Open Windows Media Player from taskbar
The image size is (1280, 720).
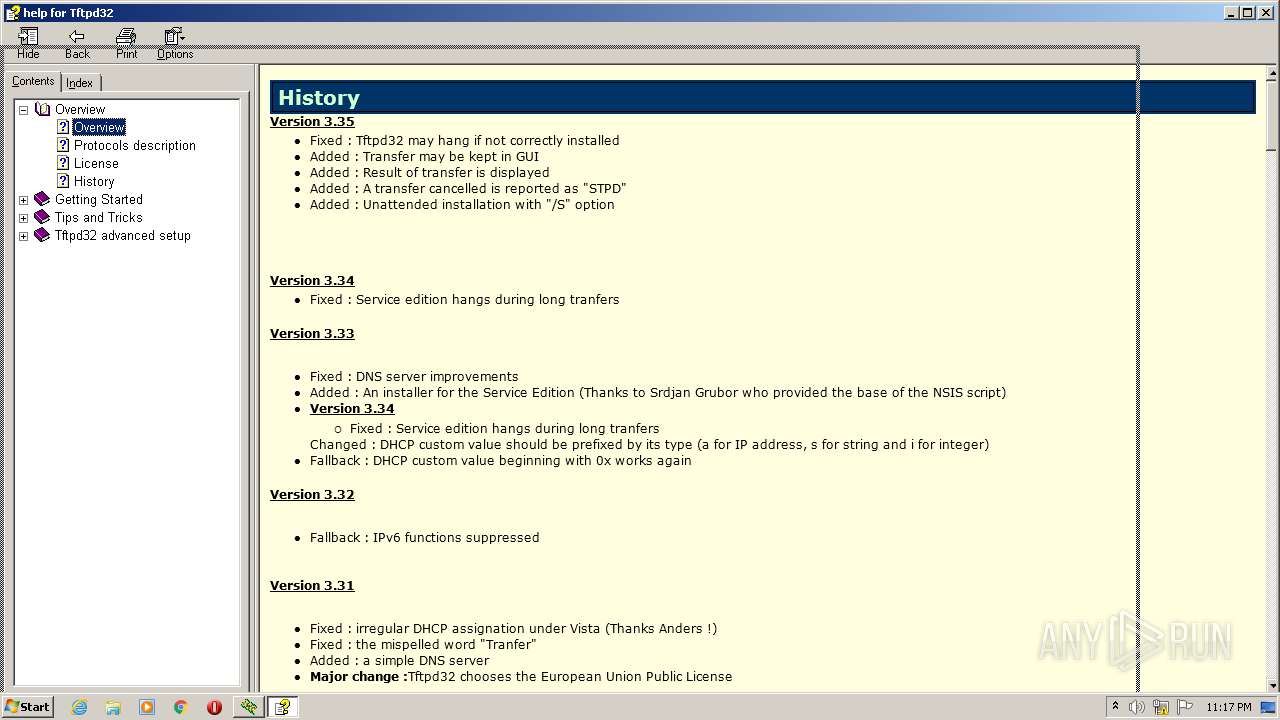pos(147,707)
